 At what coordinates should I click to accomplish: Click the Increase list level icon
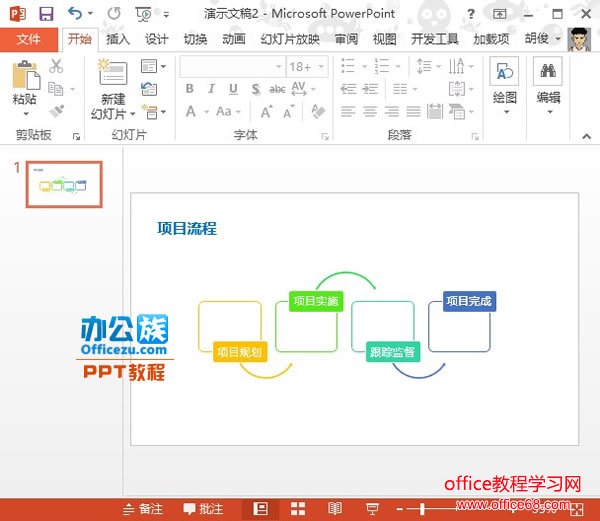pos(370,89)
